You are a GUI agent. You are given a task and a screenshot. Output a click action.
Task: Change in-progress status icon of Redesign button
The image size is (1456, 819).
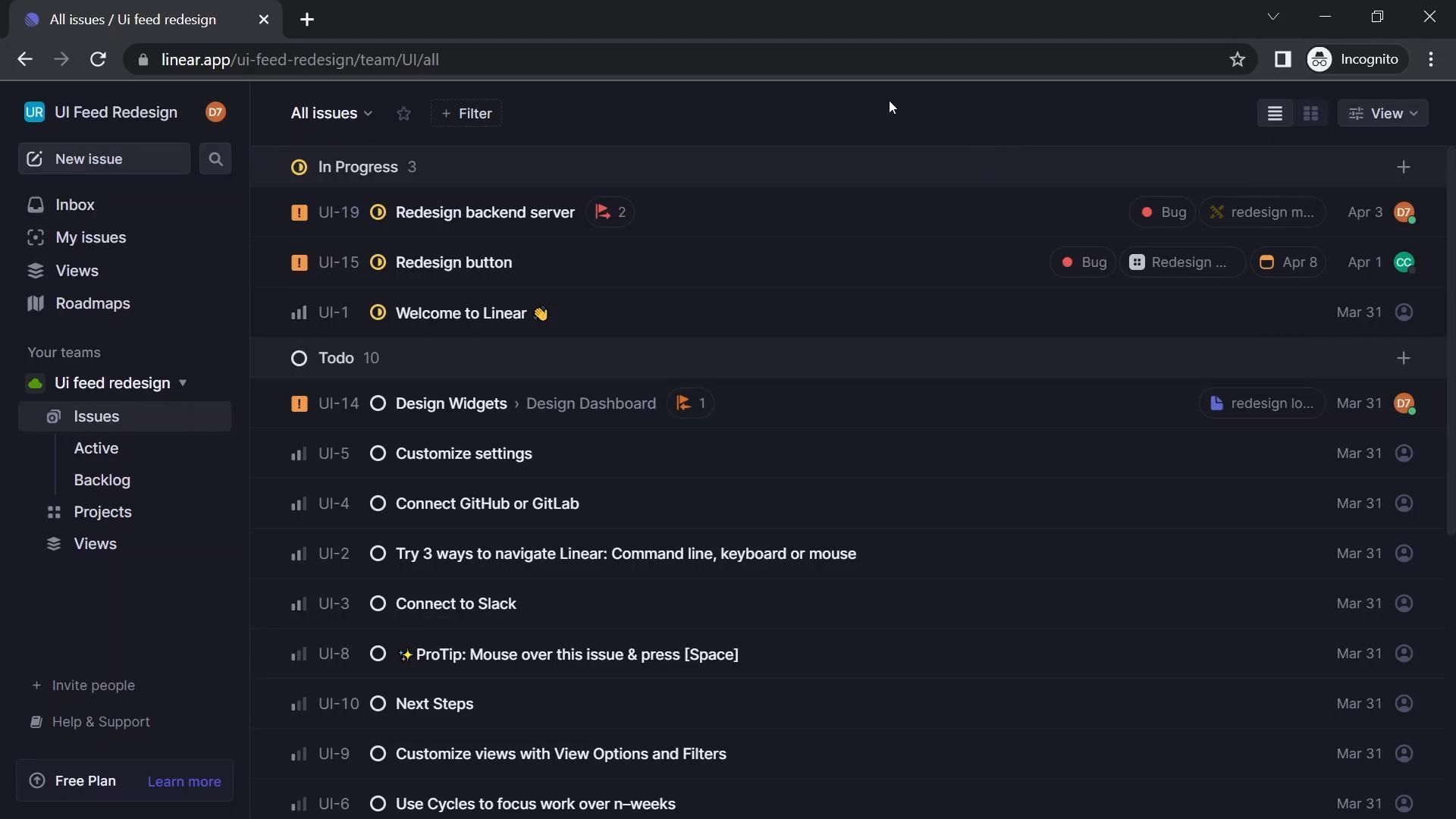coord(378,262)
